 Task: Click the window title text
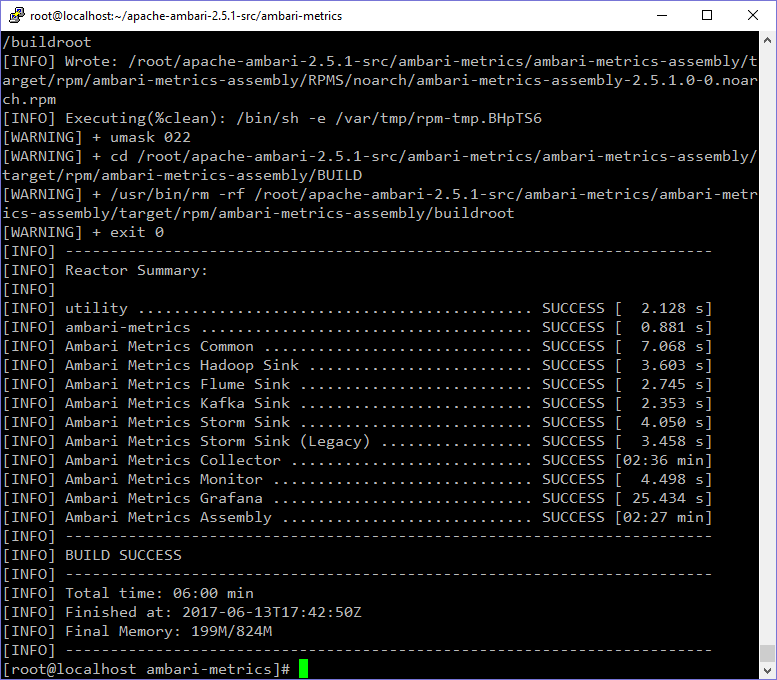pos(186,16)
